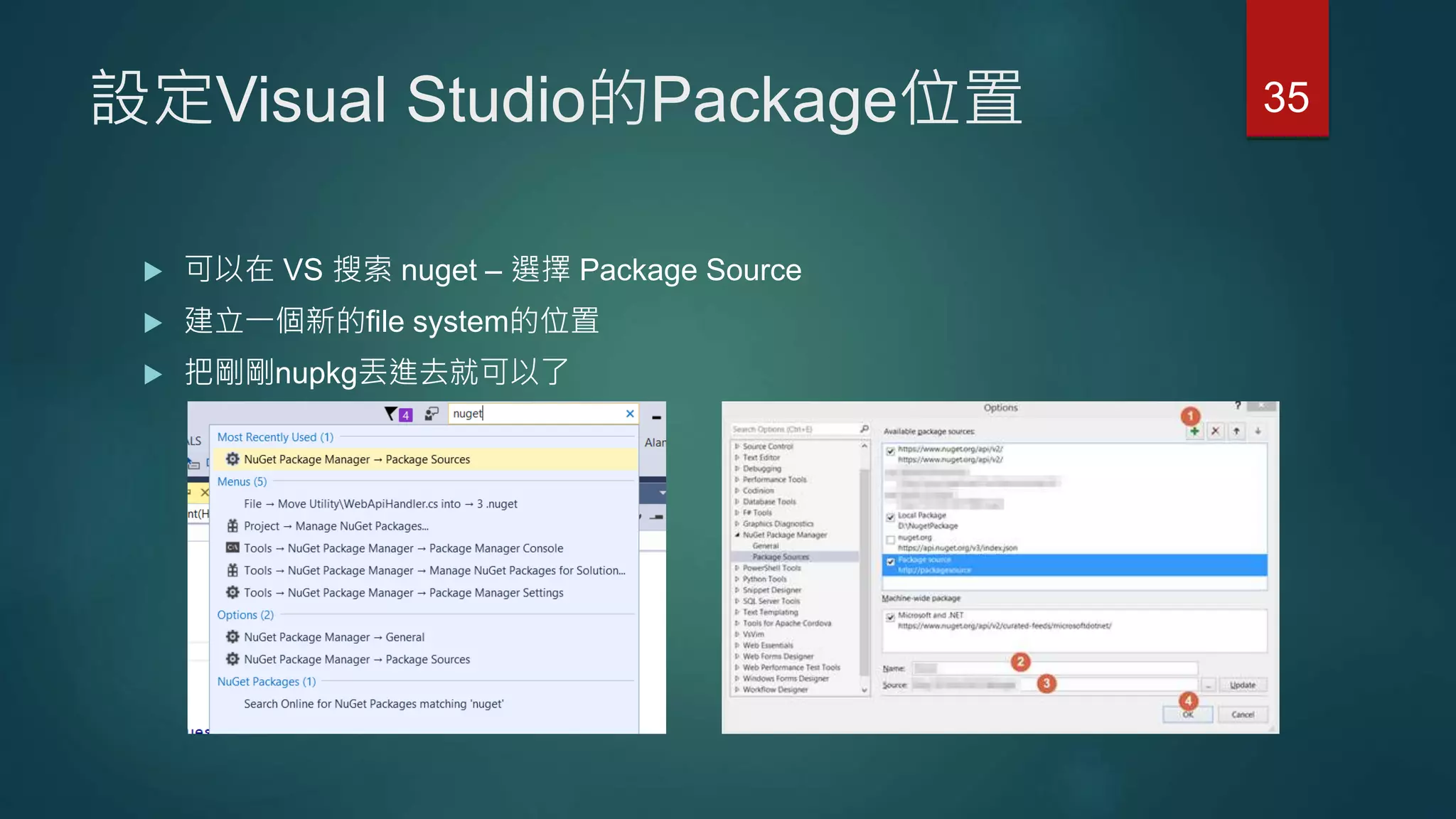
Task: Clear the nuget search with the X icon
Action: pos(629,414)
